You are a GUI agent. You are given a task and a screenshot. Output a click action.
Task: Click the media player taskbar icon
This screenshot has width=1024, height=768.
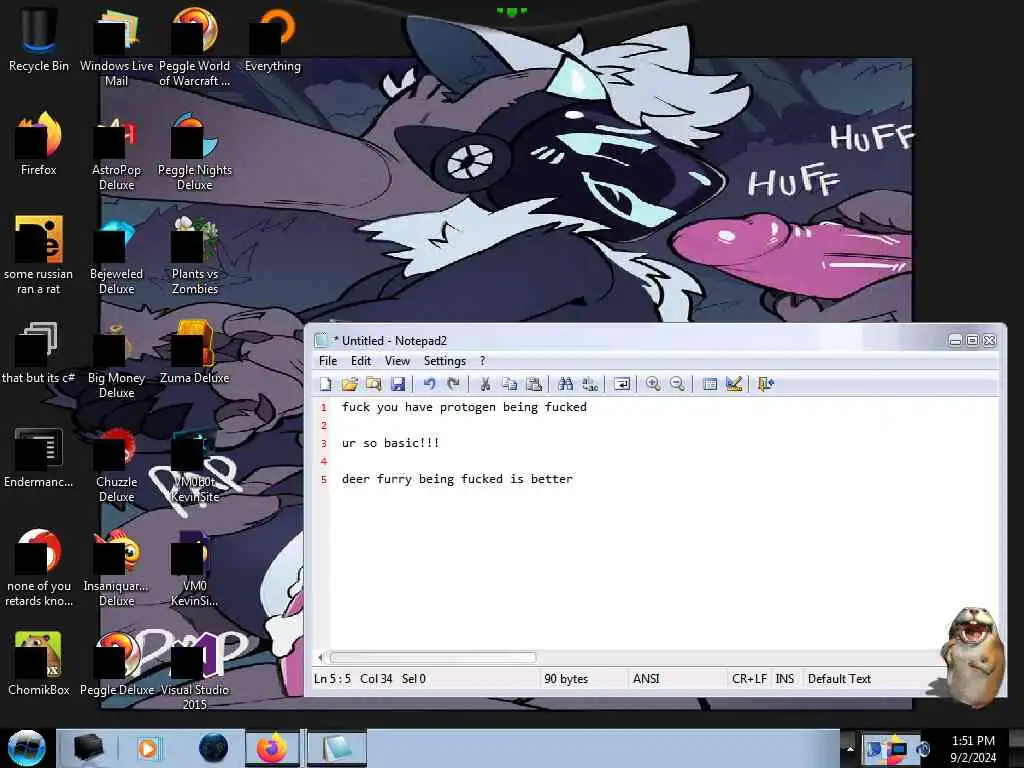coord(148,748)
